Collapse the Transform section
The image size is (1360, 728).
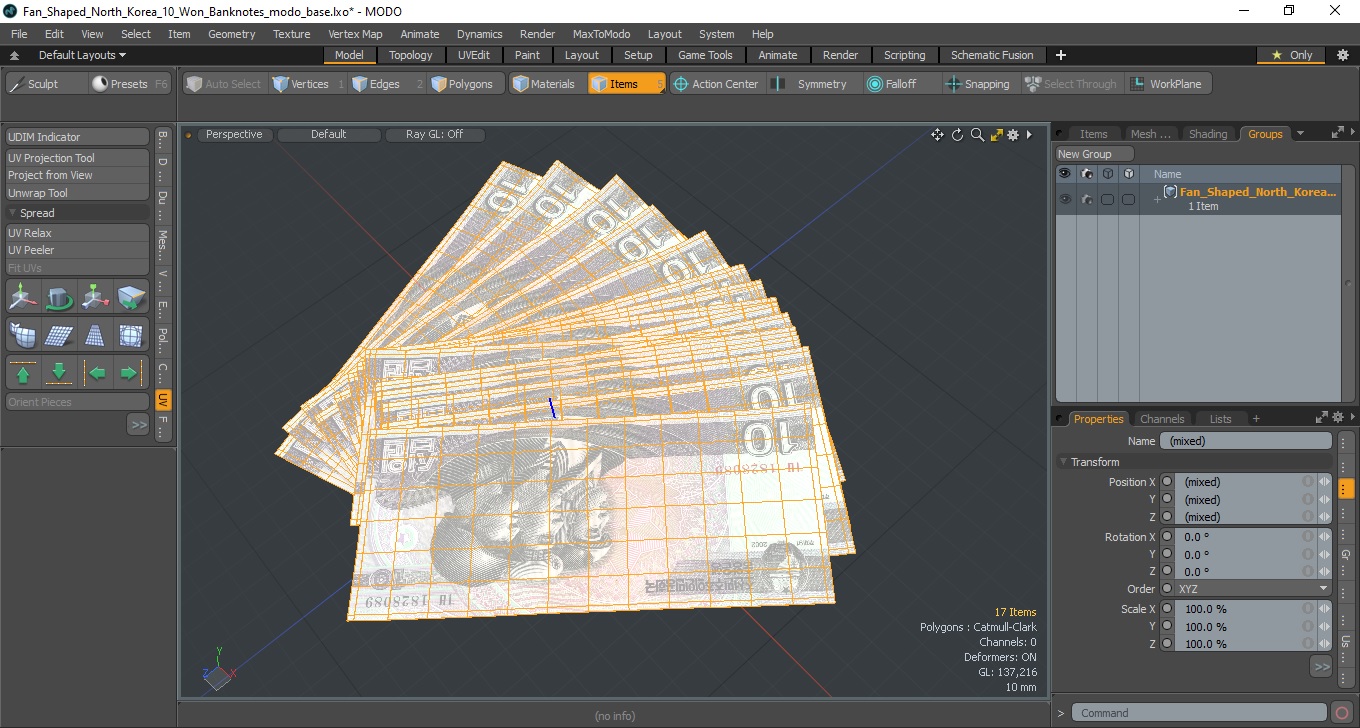(x=1063, y=462)
